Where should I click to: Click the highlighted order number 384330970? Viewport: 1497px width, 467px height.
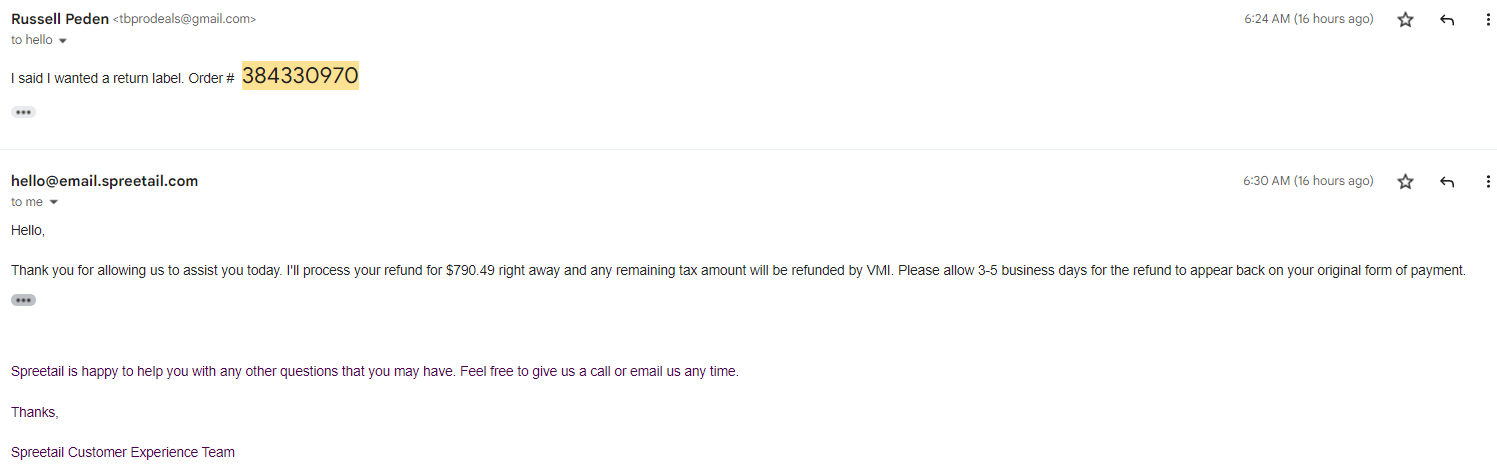pyautogui.click(x=300, y=76)
